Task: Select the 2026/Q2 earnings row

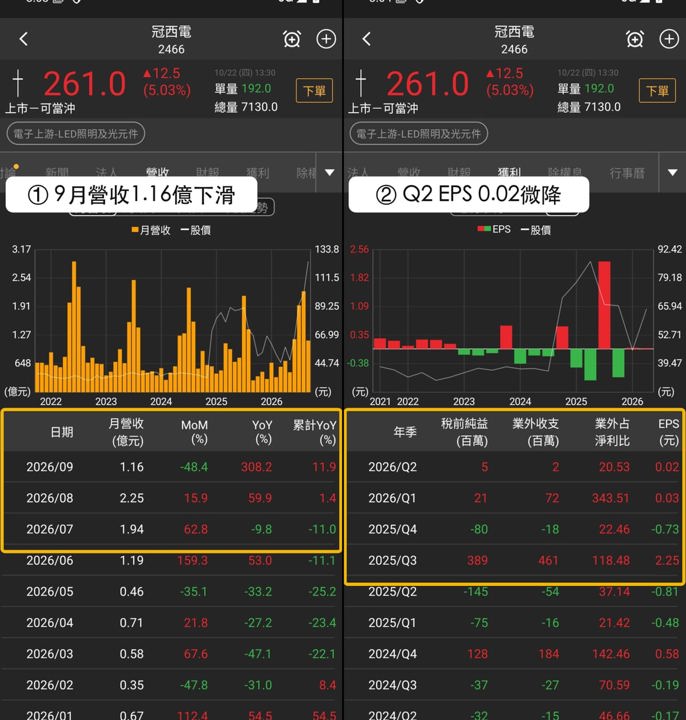Action: click(x=514, y=467)
